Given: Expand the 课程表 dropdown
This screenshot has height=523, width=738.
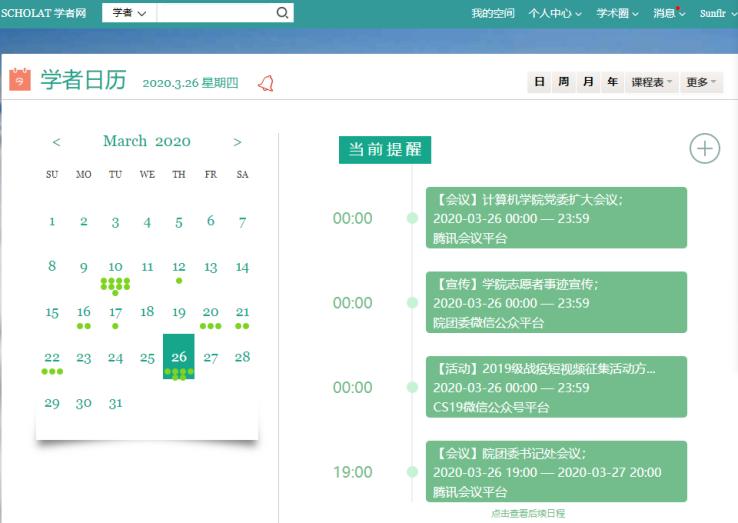Looking at the screenshot, I should [x=652, y=82].
